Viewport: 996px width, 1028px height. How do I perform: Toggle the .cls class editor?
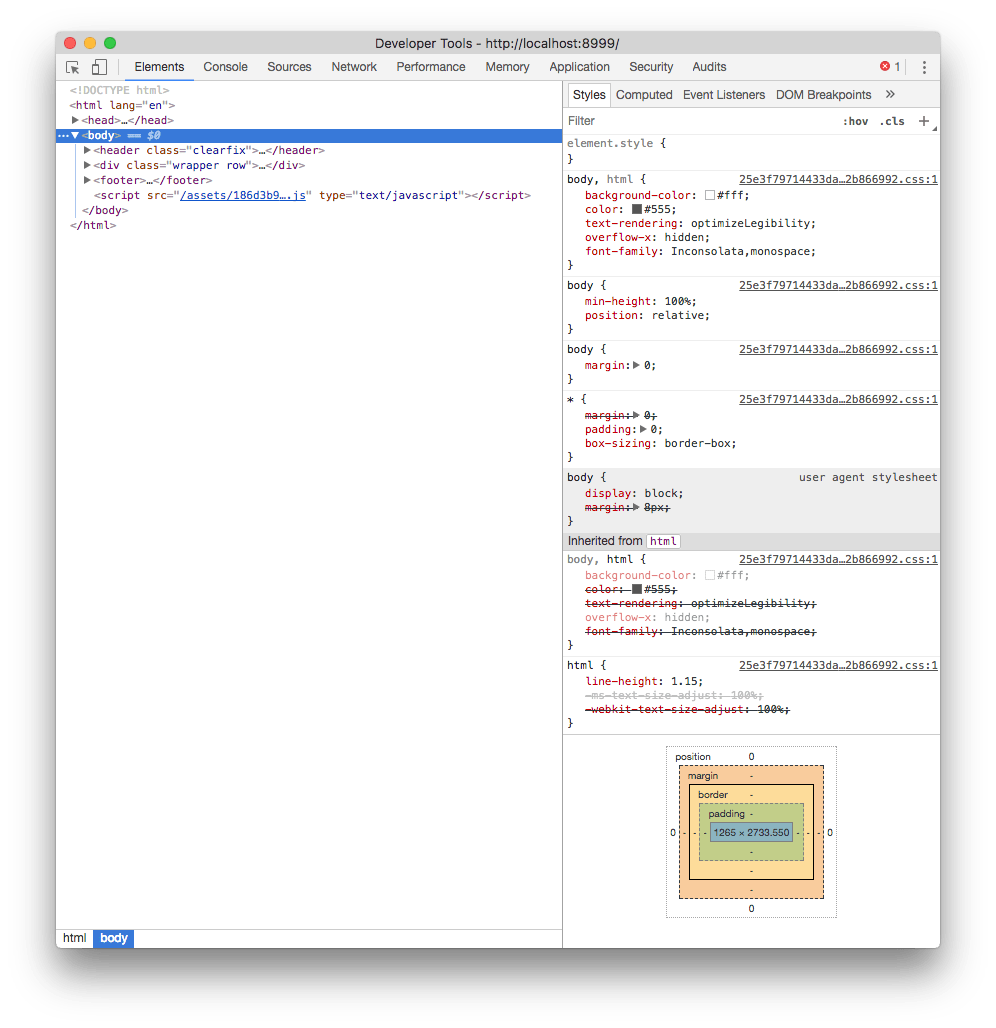click(x=891, y=120)
